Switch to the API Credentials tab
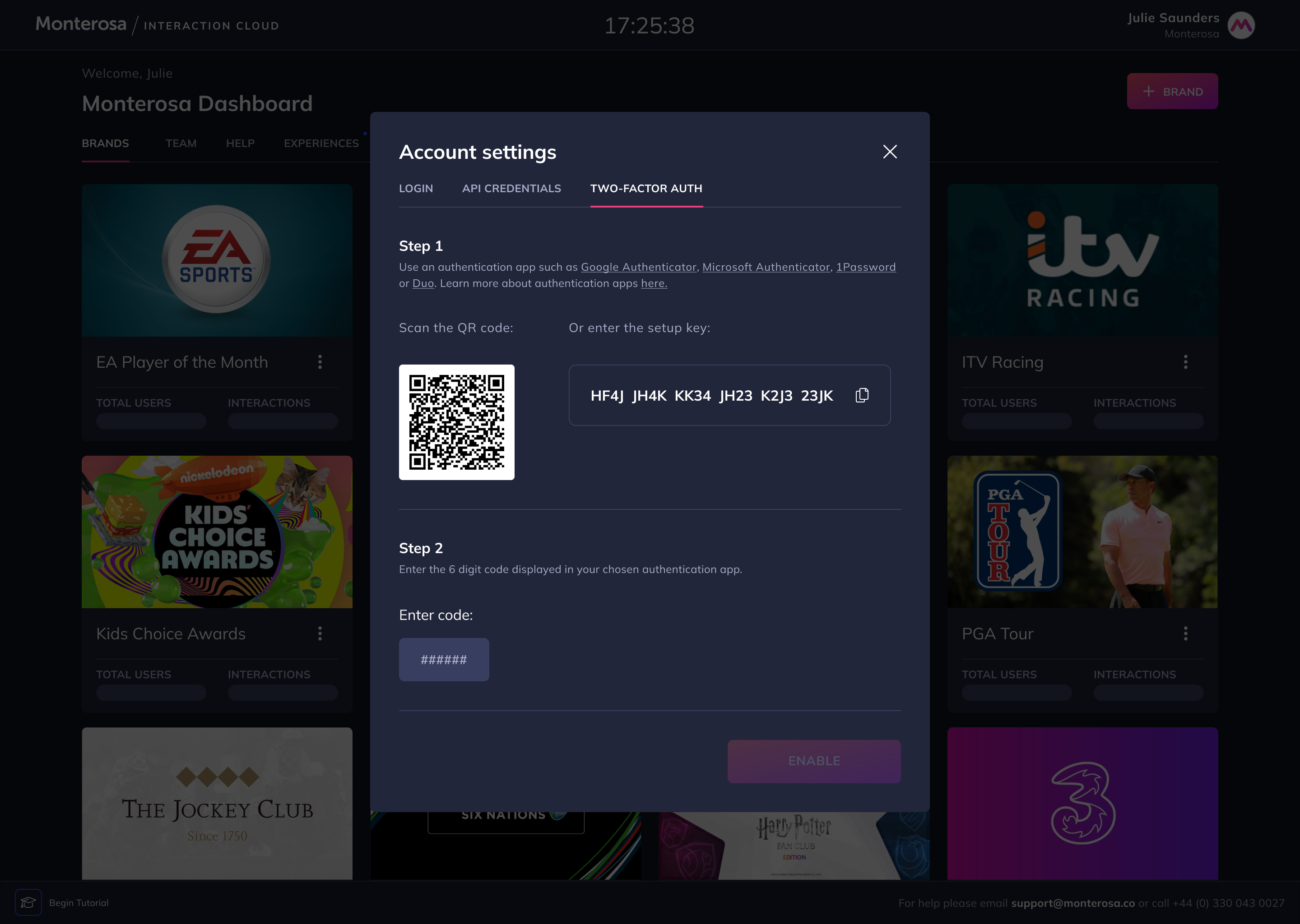This screenshot has width=1300, height=924. (x=512, y=188)
